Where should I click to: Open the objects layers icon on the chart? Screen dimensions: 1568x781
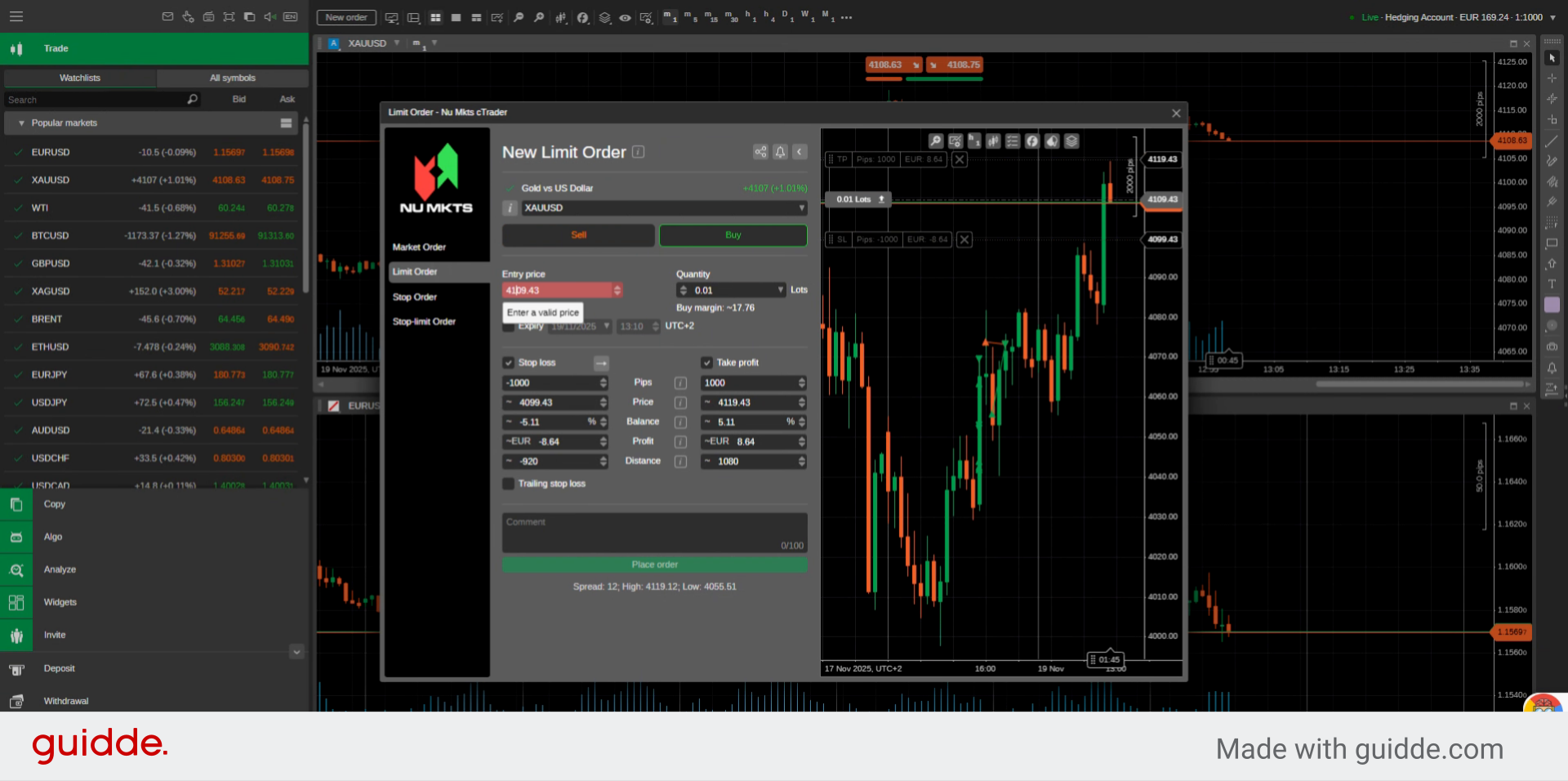(x=1071, y=141)
